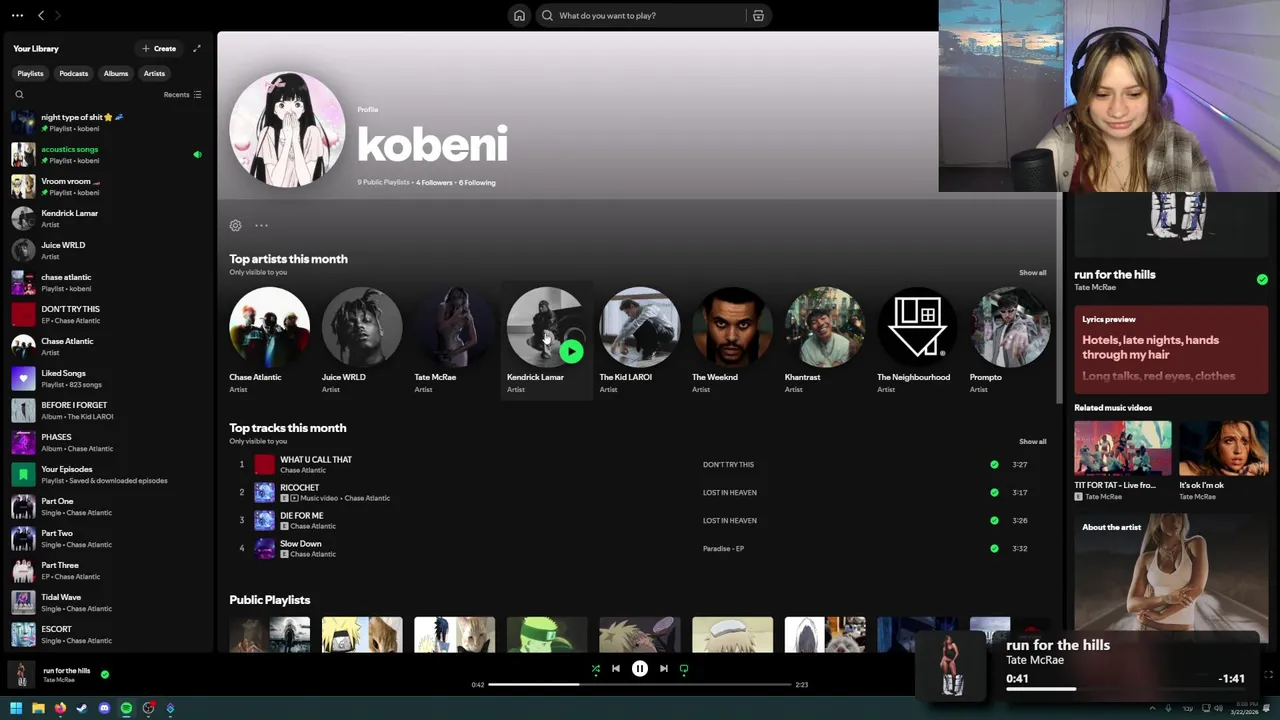Open File Explorer from the taskbar
The image size is (1280, 720).
pos(38,708)
